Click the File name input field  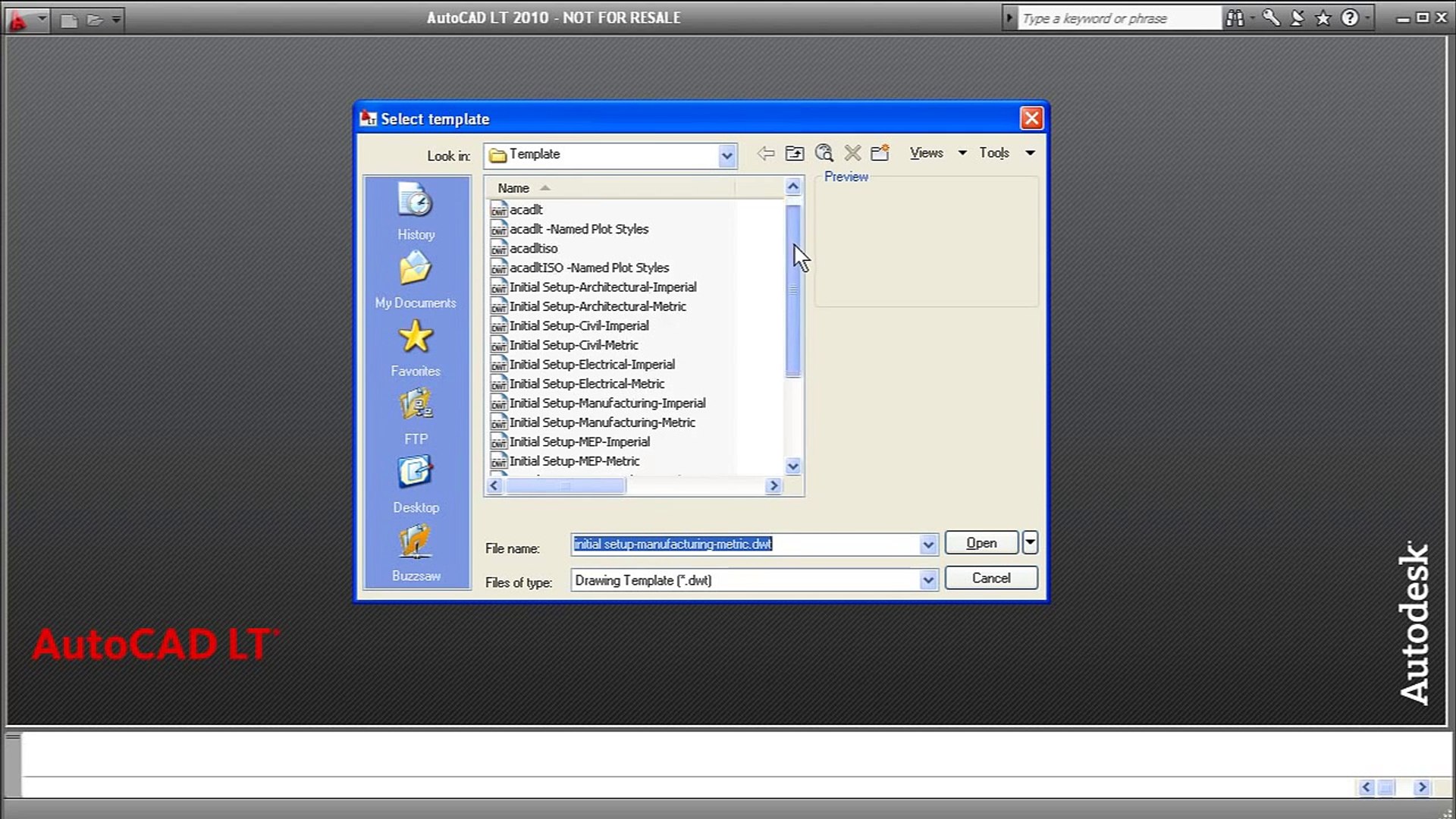745,544
